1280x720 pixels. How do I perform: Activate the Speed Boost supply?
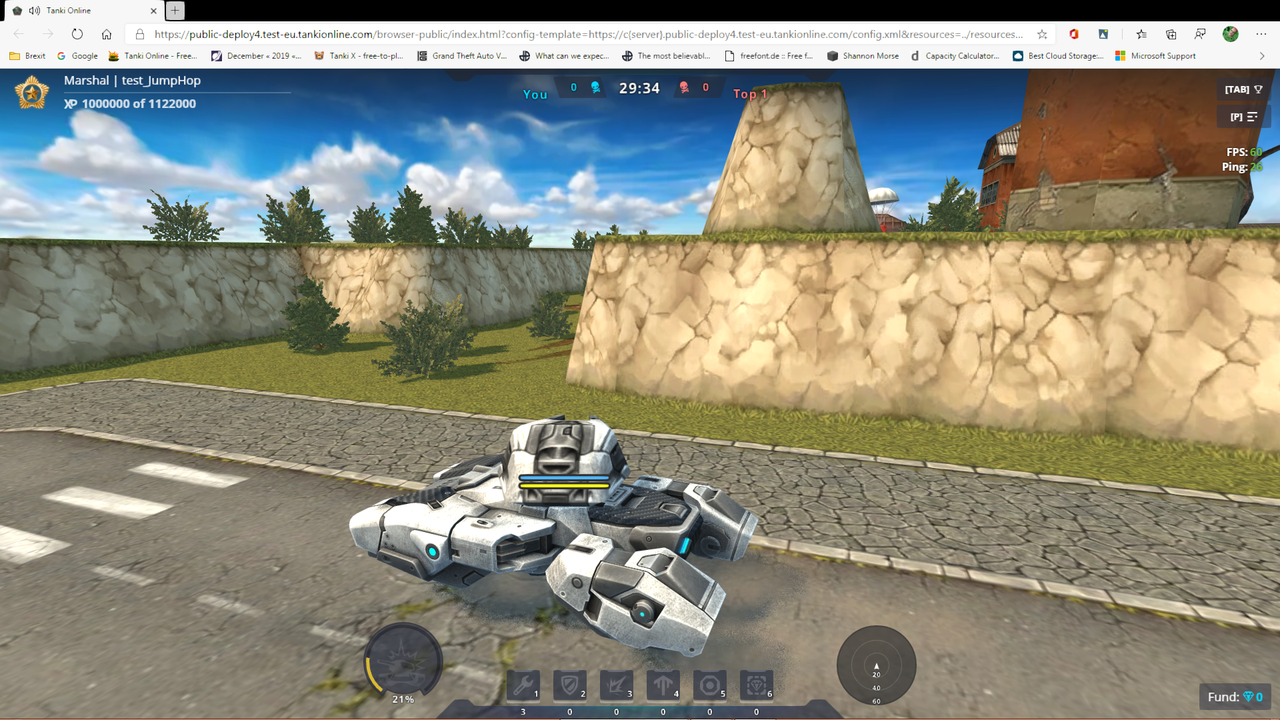662,686
